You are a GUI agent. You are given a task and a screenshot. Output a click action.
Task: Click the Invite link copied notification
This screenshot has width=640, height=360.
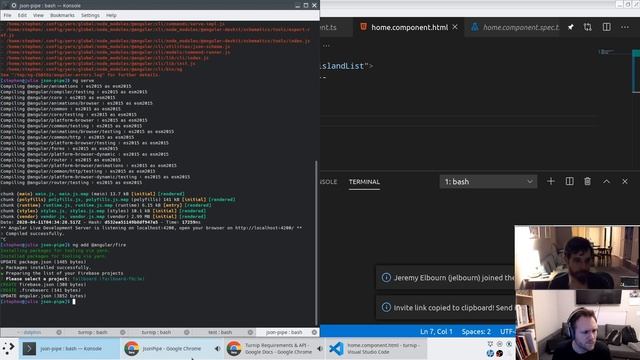click(x=445, y=307)
